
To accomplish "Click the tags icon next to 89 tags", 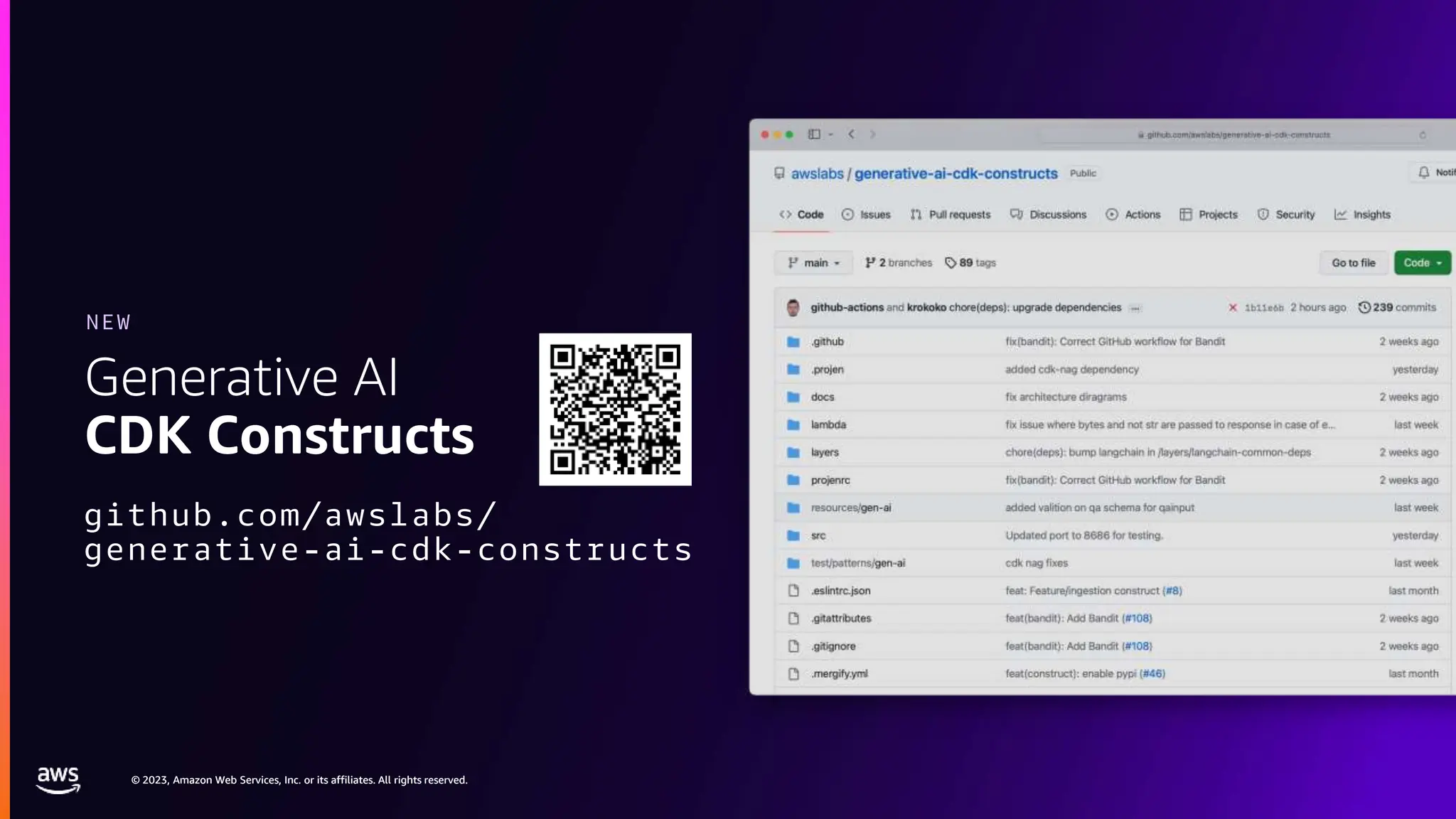I will [x=951, y=263].
